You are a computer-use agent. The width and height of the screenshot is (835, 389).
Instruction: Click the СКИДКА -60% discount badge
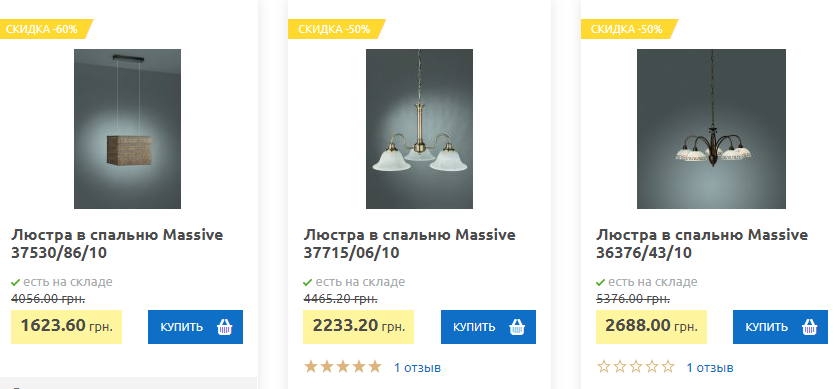(x=45, y=29)
